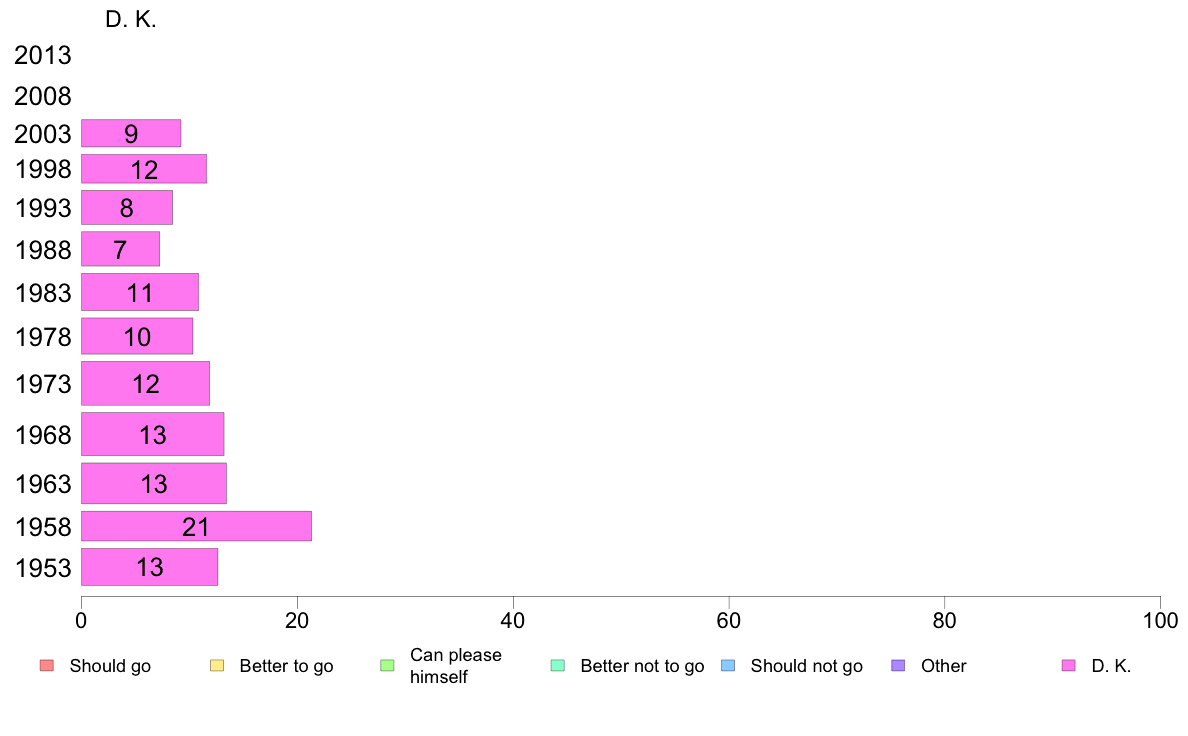Viewport: 1188px width, 736px height.
Task: Click the 2003 bar showing 9
Action: tap(131, 133)
